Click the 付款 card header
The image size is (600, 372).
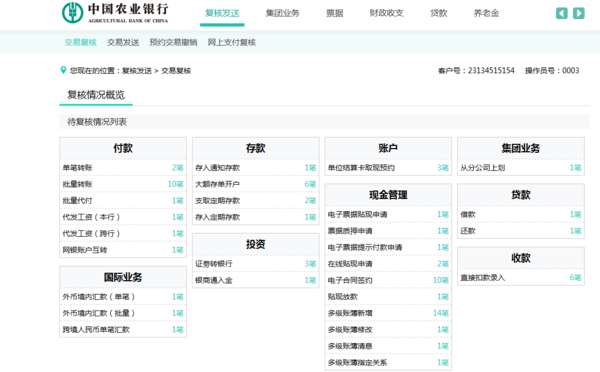(123, 148)
